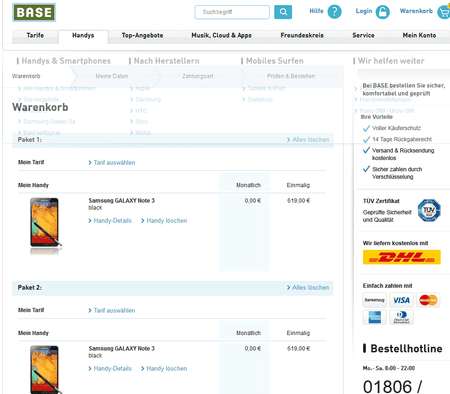Viewport: 450px width, 394px height.
Task: Open the Mein Konto tab
Action: coord(419,35)
